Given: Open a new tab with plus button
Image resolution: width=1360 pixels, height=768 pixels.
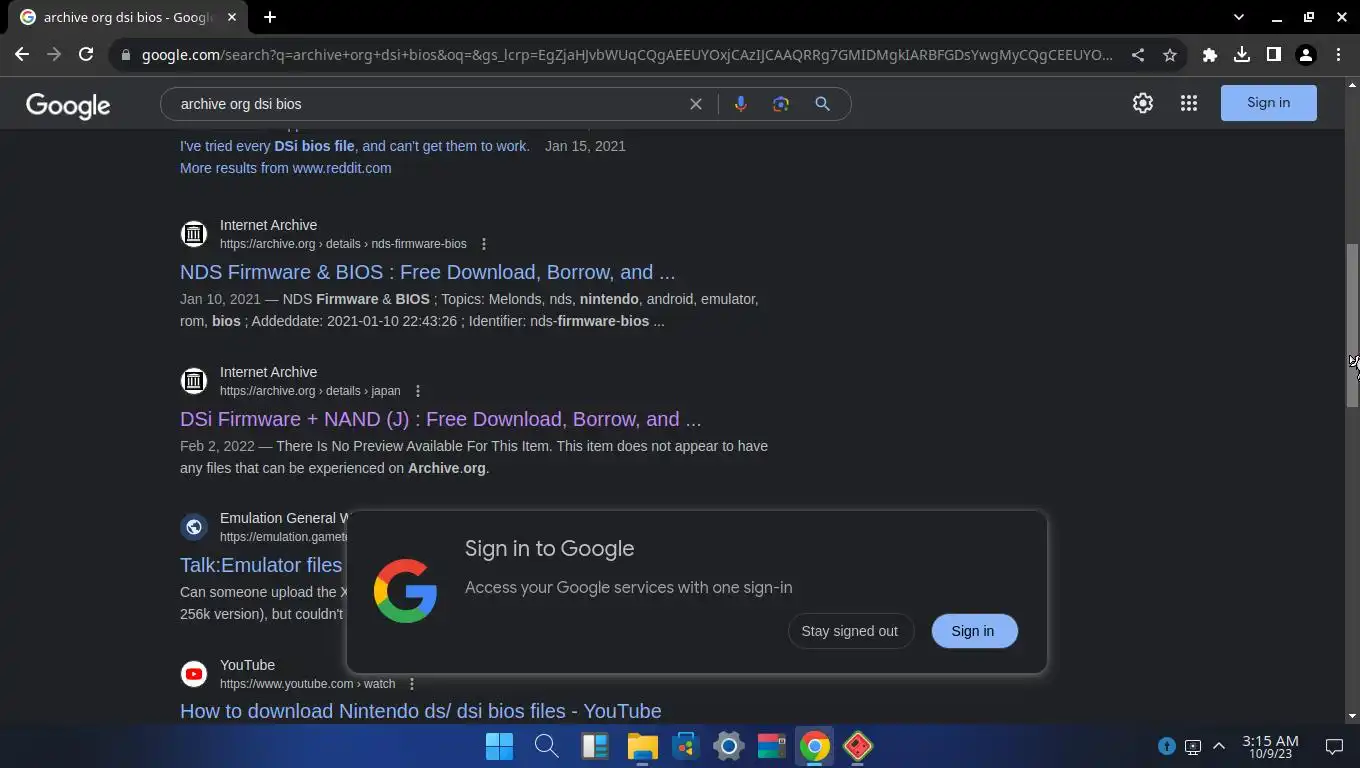Looking at the screenshot, I should pyautogui.click(x=270, y=17).
